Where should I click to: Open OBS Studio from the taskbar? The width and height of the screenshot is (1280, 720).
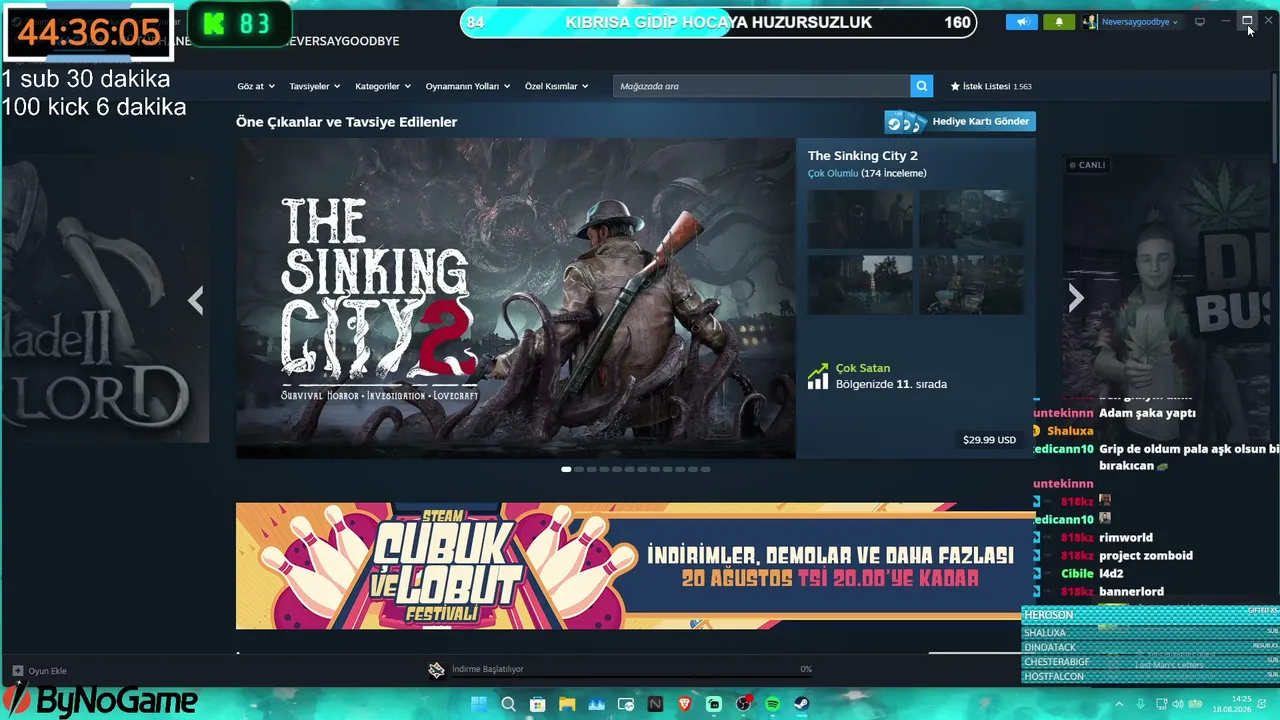pyautogui.click(x=744, y=704)
